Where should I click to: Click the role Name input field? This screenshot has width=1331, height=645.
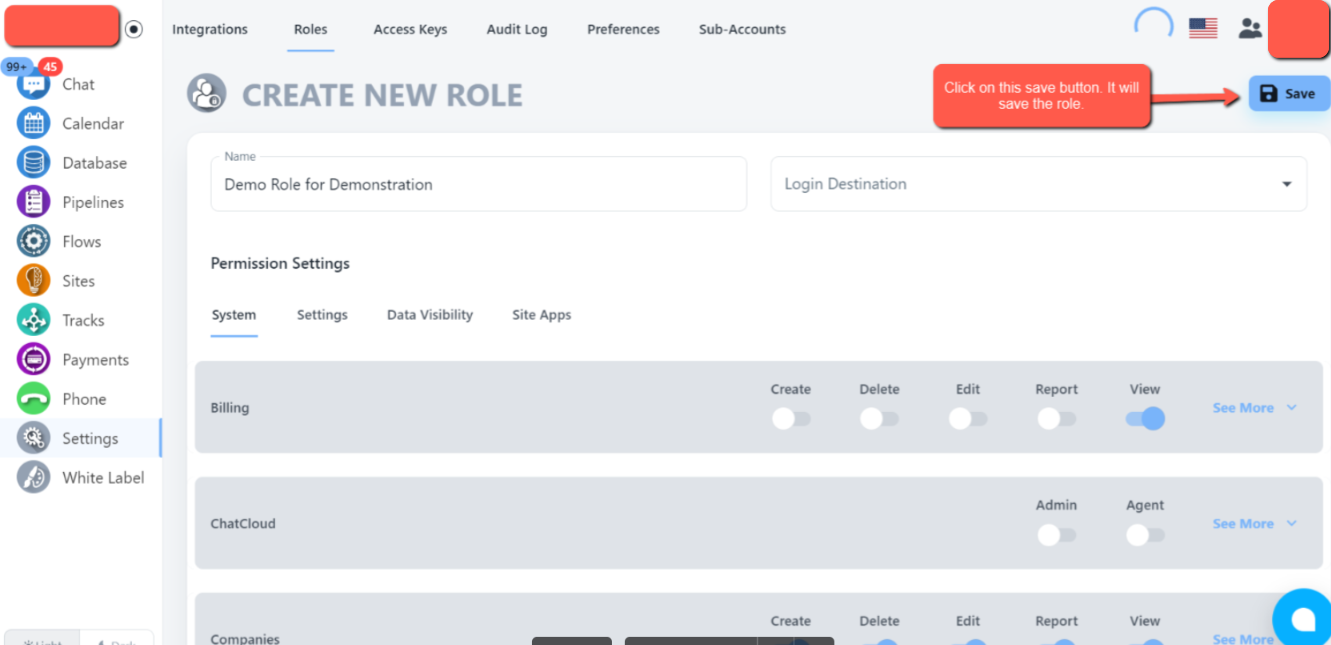[478, 185]
